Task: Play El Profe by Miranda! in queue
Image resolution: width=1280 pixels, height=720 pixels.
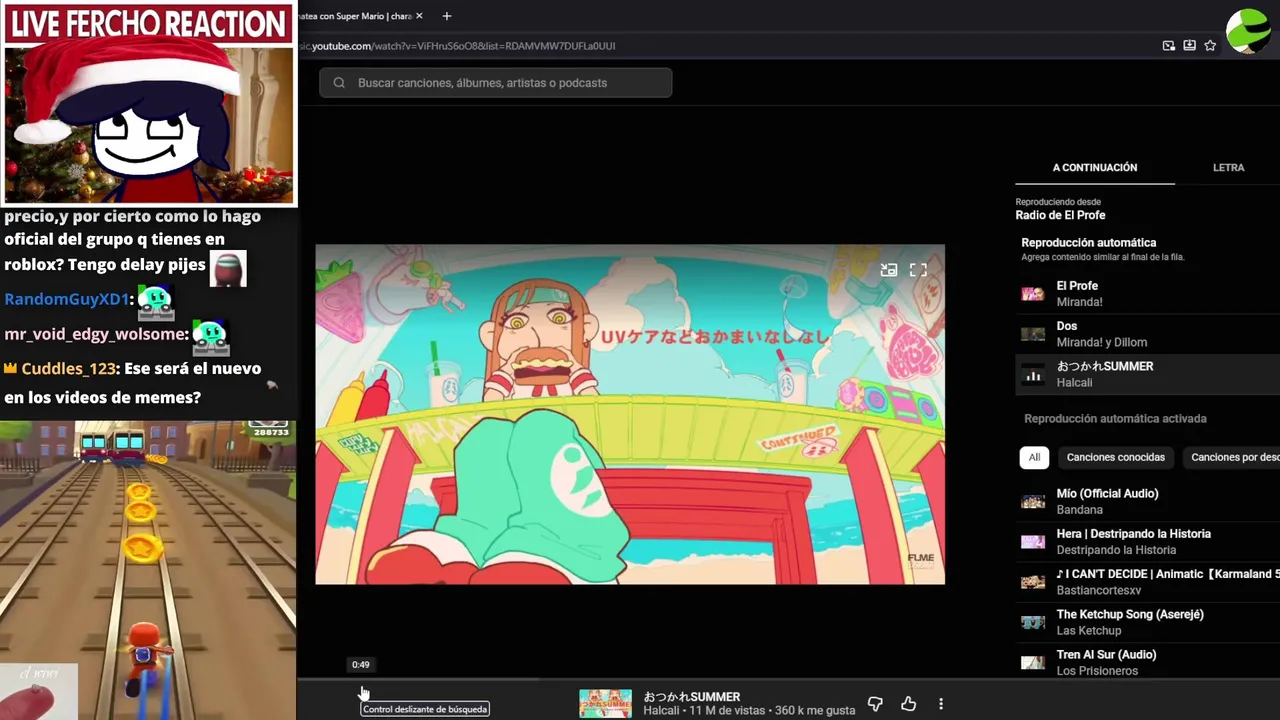Action: point(1148,294)
